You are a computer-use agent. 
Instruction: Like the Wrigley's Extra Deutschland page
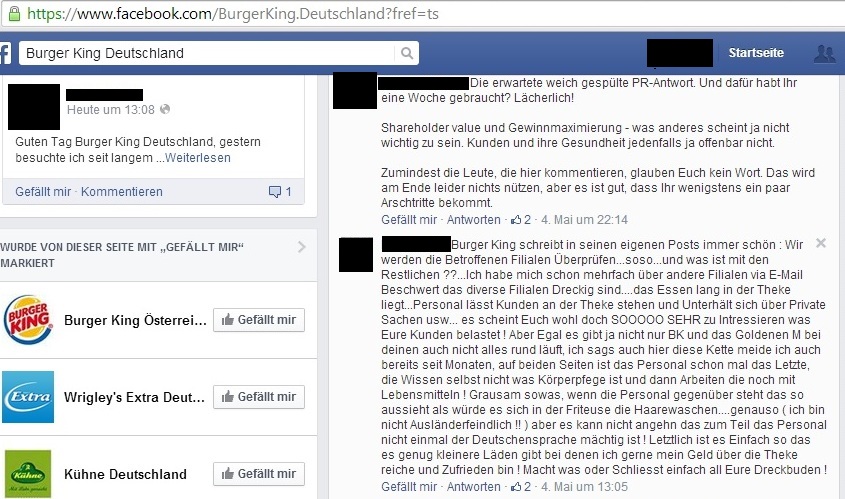(x=259, y=397)
